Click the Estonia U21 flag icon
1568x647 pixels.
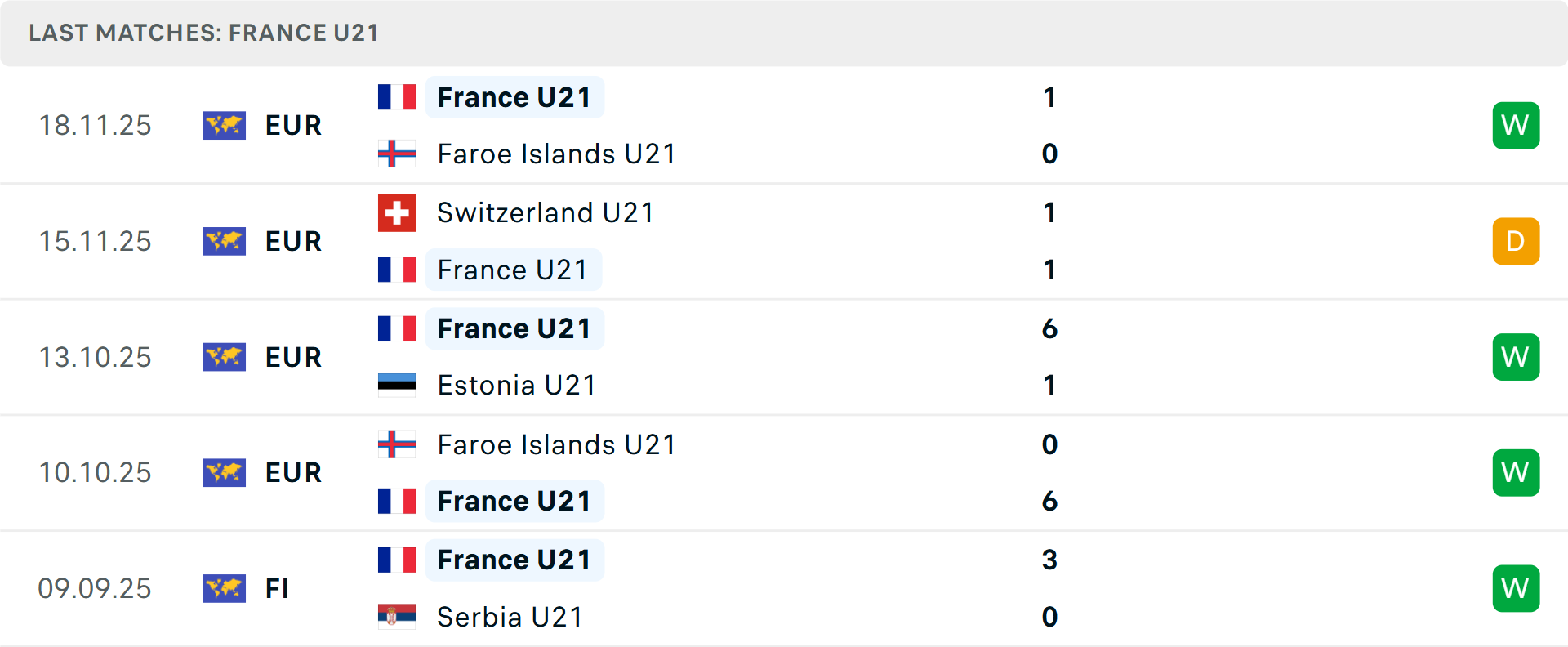coord(397,385)
